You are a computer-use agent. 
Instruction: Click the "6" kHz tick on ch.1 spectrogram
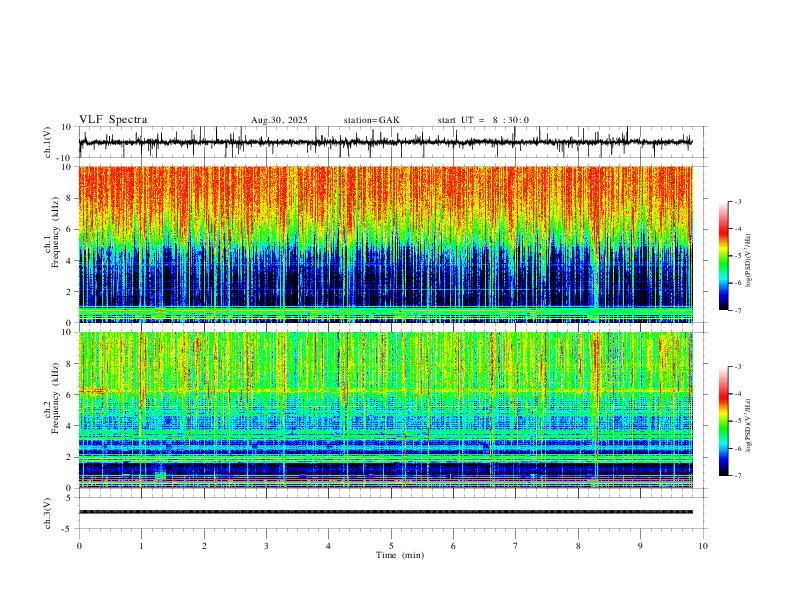[x=70, y=229]
